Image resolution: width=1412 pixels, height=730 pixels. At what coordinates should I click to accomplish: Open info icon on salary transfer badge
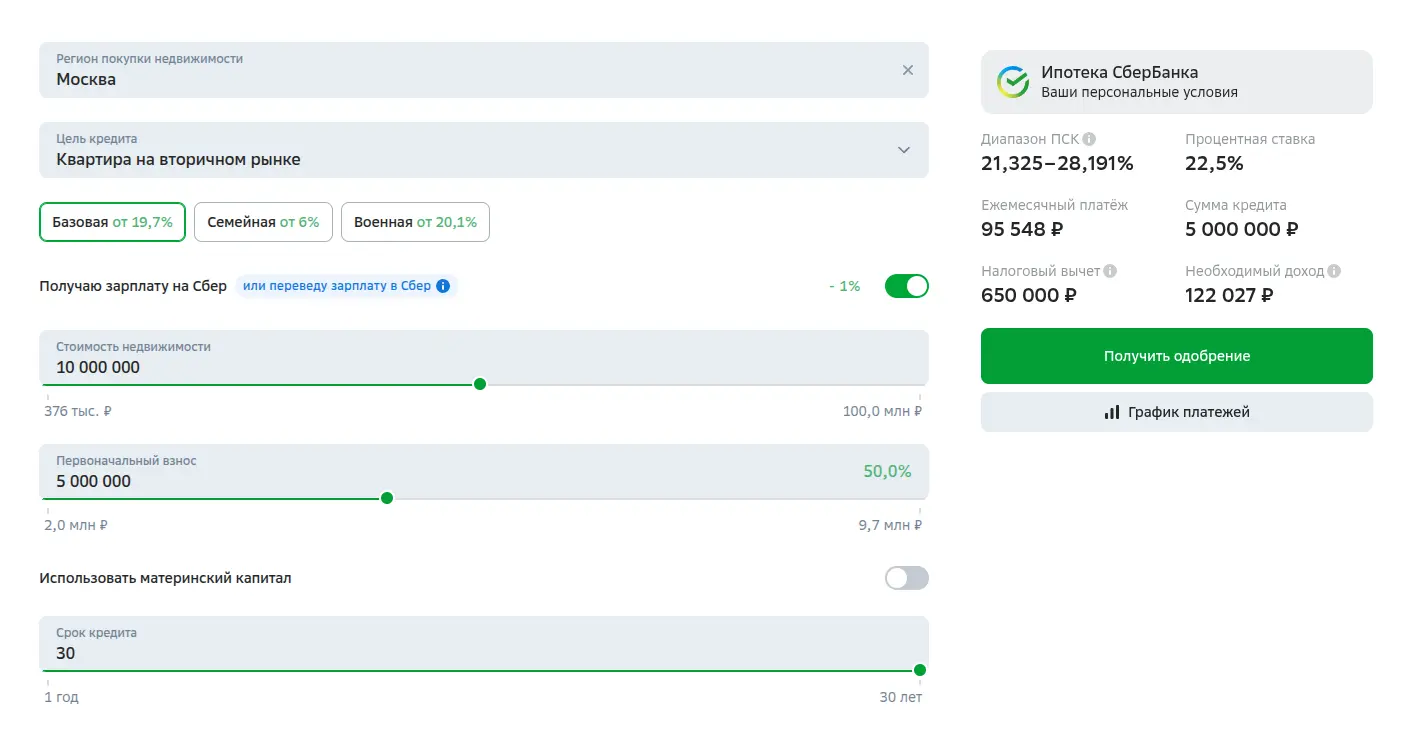[x=443, y=286]
